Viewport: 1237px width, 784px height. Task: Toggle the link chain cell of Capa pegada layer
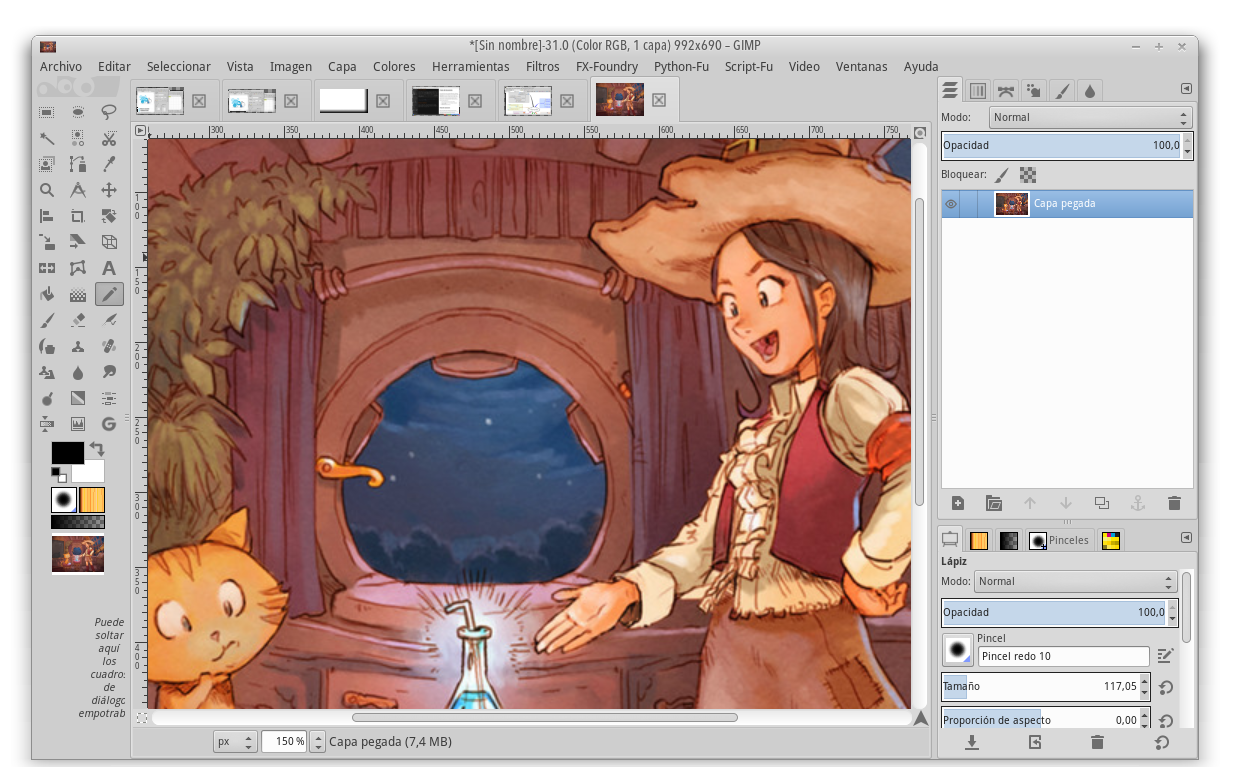[969, 204]
